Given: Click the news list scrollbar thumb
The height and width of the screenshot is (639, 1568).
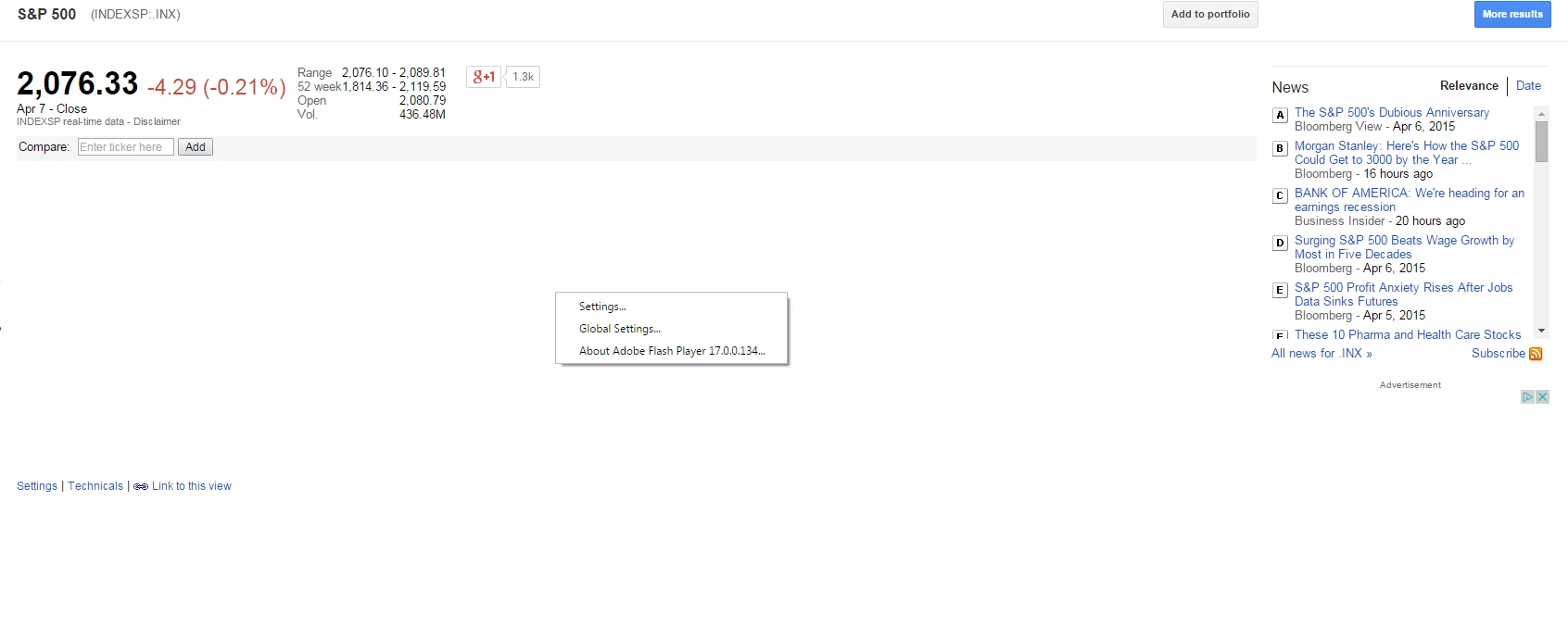Looking at the screenshot, I should point(1542,142).
